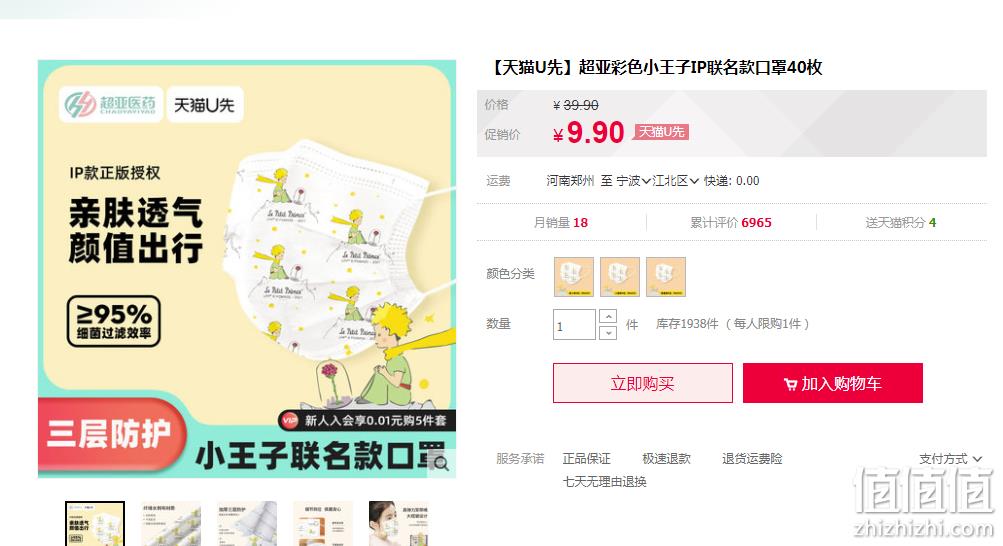Decrease quantity with the down arrow
Viewport: 1003px width, 546px height.
(x=608, y=332)
